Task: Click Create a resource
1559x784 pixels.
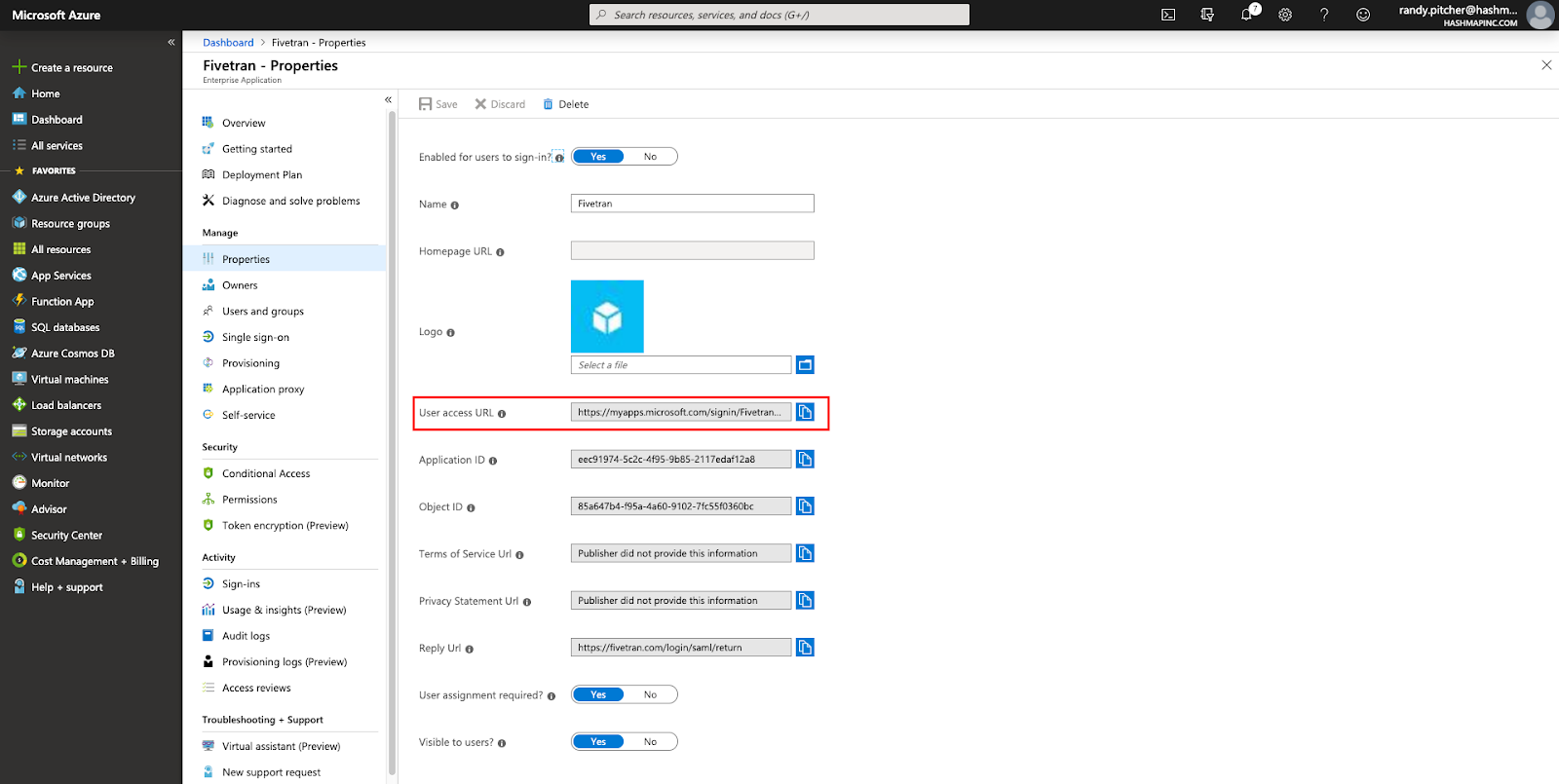Action: [x=62, y=67]
